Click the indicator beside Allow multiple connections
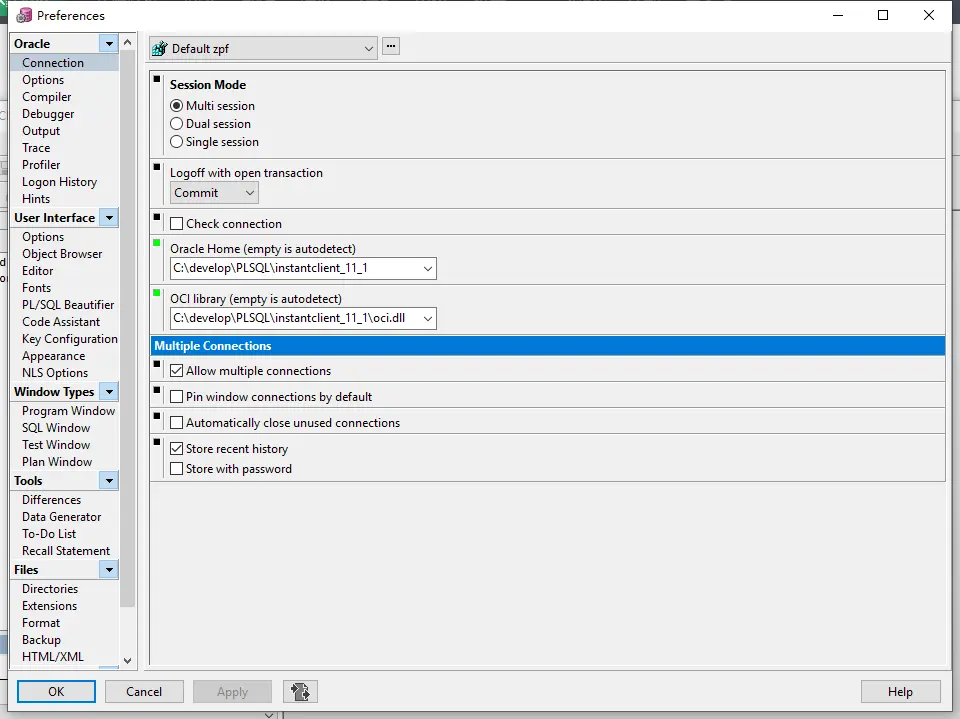The width and height of the screenshot is (960, 719). (157, 364)
